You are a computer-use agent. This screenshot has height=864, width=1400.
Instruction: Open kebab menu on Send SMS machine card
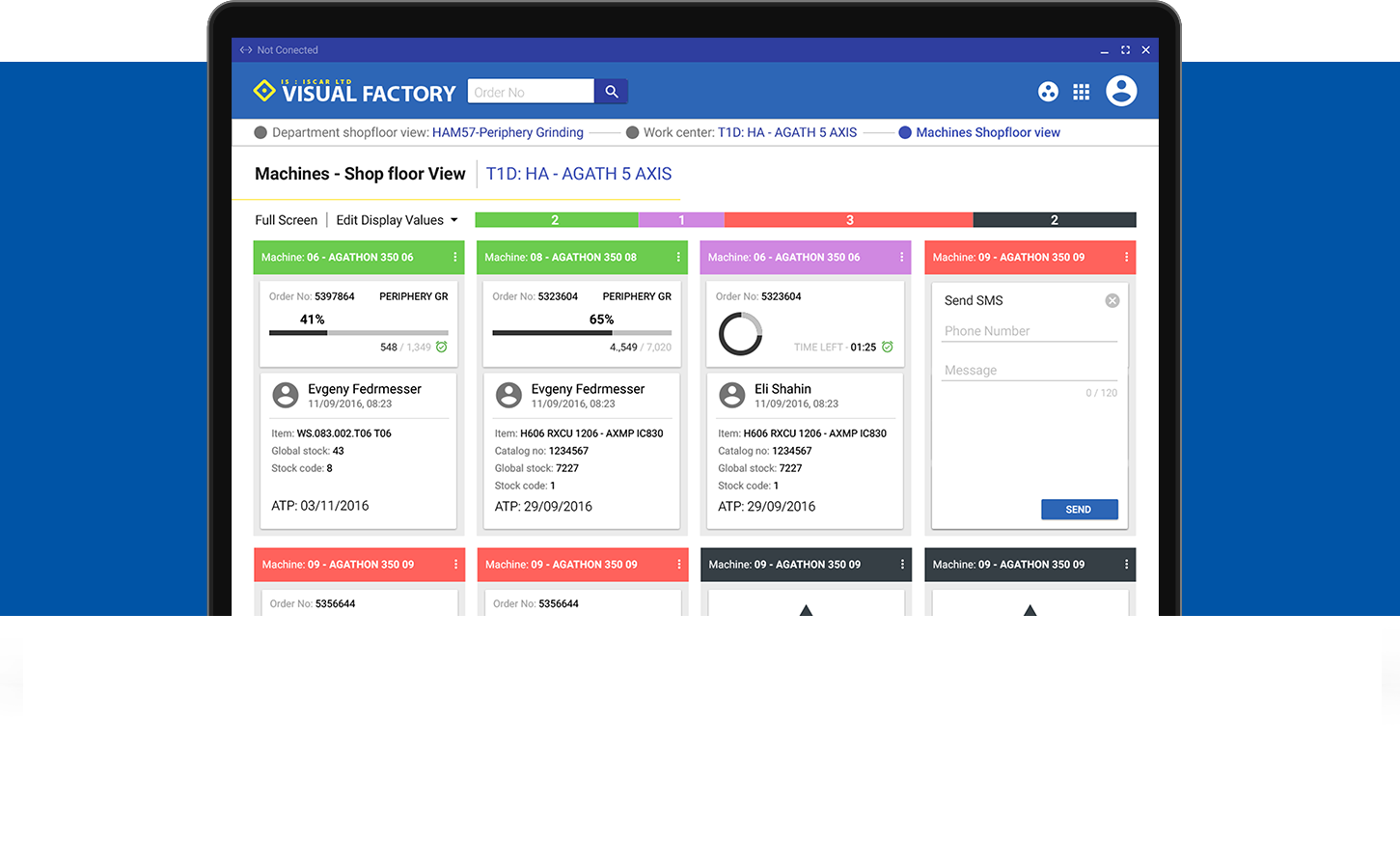pyautogui.click(x=1126, y=258)
